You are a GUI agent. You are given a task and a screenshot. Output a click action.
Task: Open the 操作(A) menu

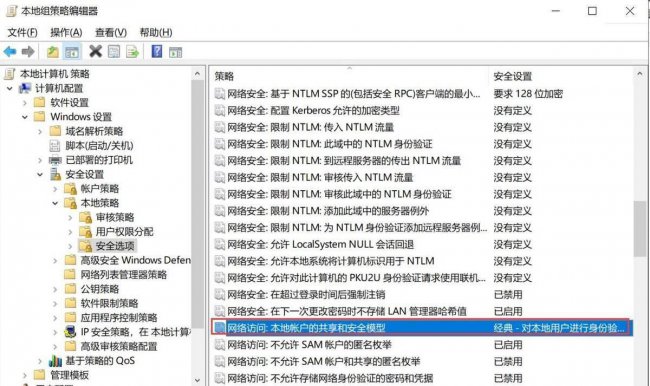66,32
